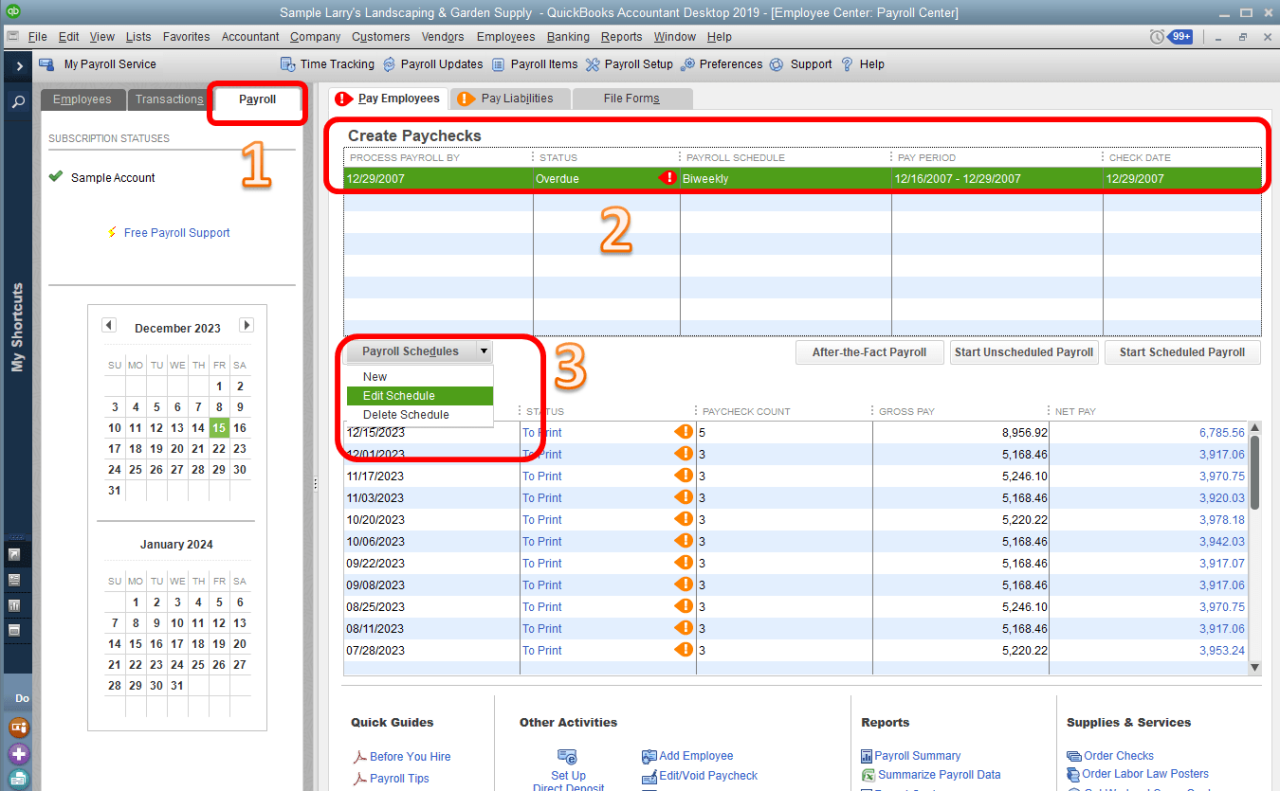The image size is (1280, 791).
Task: Open the Employees menu
Action: (505, 36)
